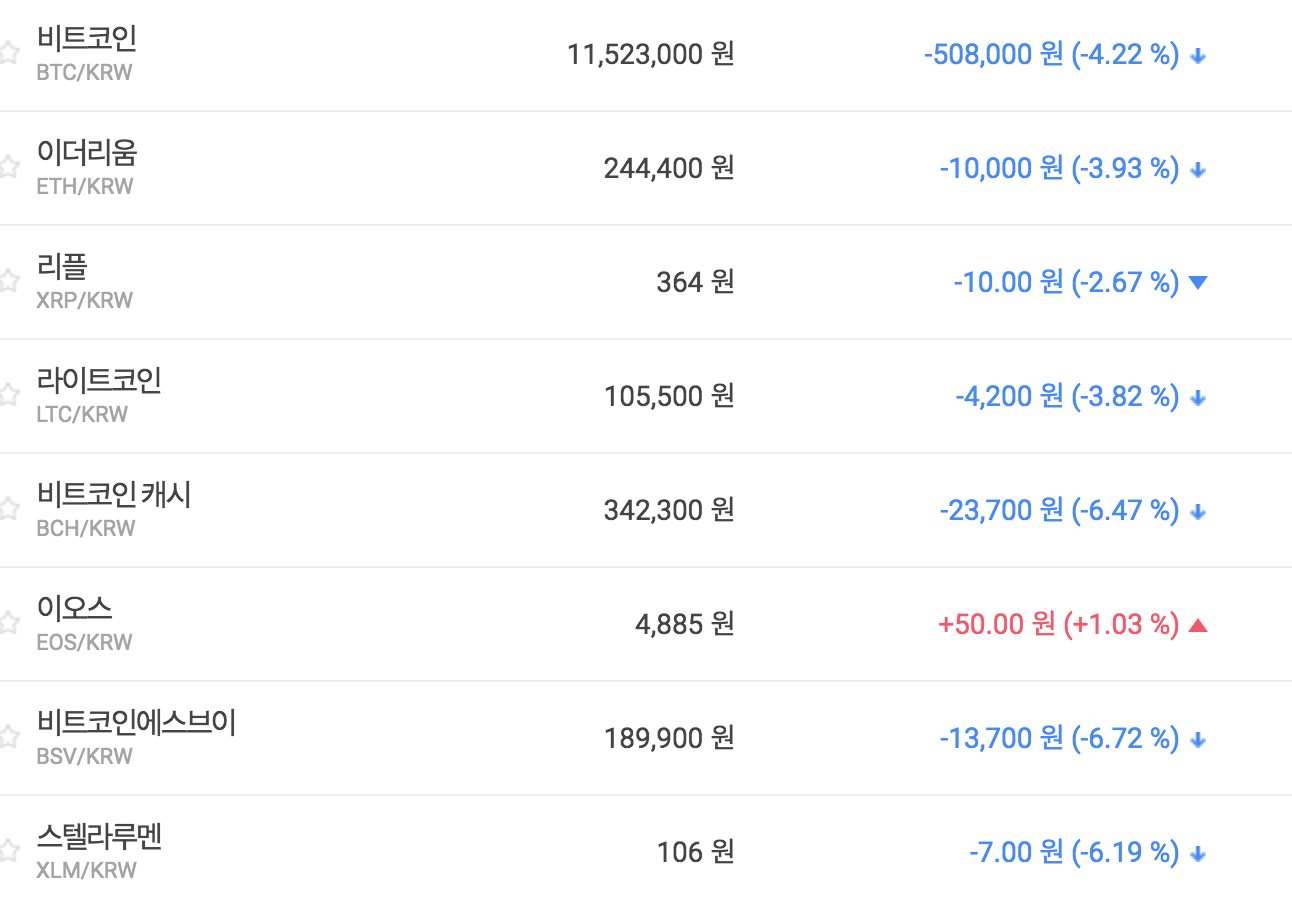Toggle favorite star for 이더리움 ETH/KRW
The width and height of the screenshot is (1292, 908).
click(x=8, y=167)
